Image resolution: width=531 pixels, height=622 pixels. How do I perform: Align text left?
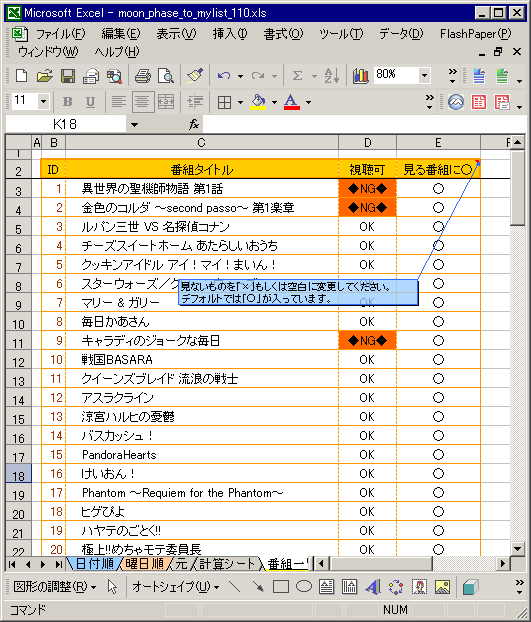[119, 102]
